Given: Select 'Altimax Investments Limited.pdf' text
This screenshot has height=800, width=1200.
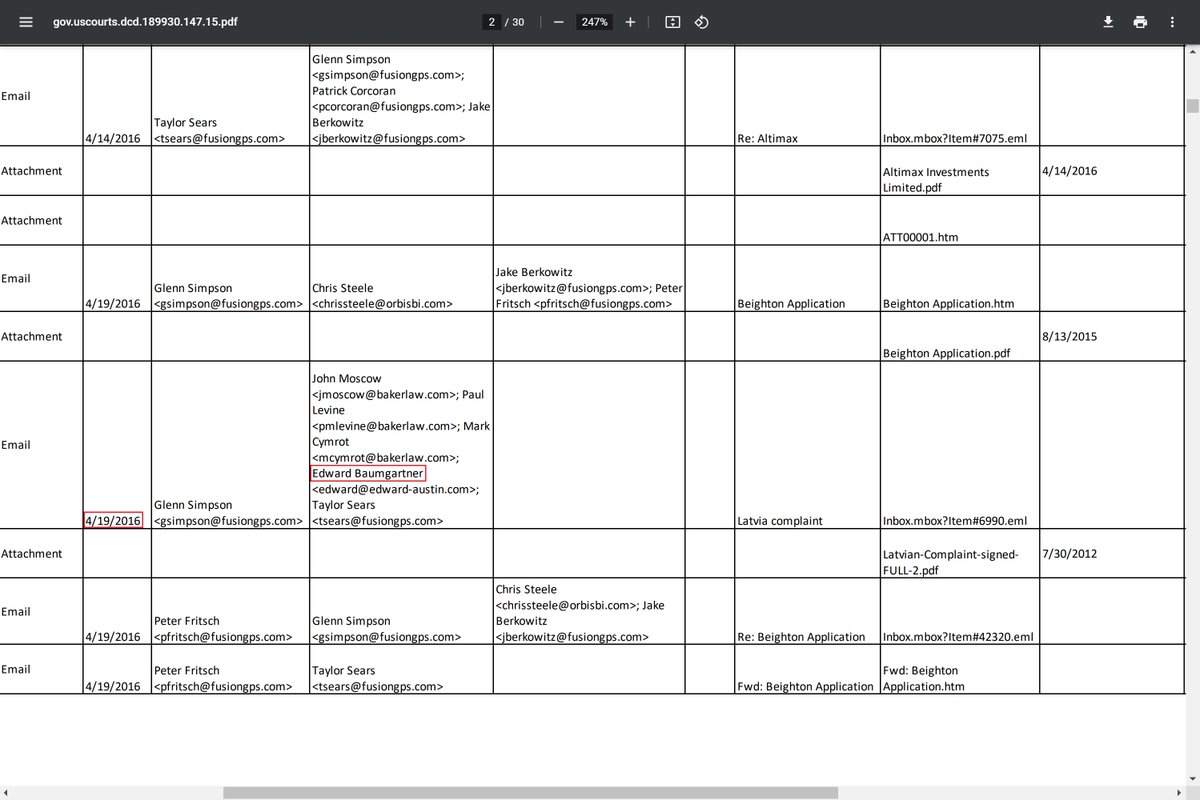Looking at the screenshot, I should coord(935,180).
